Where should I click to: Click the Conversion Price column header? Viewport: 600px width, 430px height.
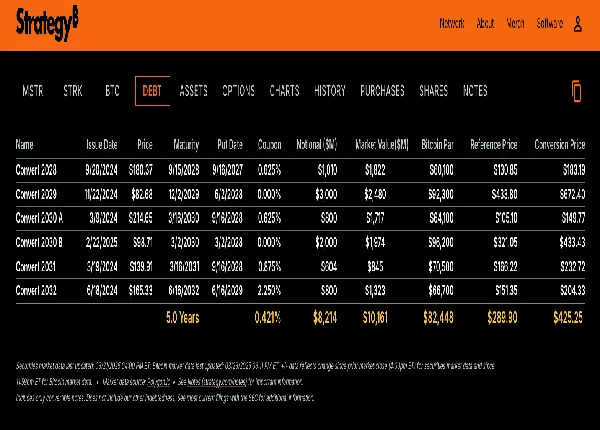click(560, 145)
